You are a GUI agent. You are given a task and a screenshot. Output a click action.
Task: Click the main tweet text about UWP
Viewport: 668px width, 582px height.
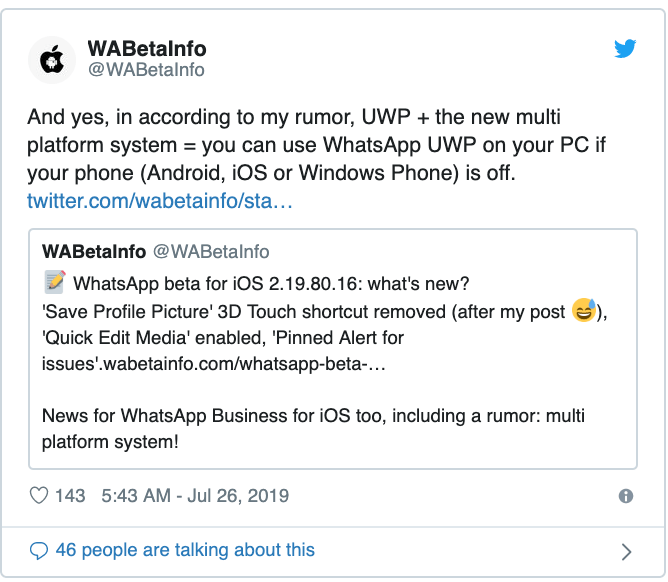point(316,145)
